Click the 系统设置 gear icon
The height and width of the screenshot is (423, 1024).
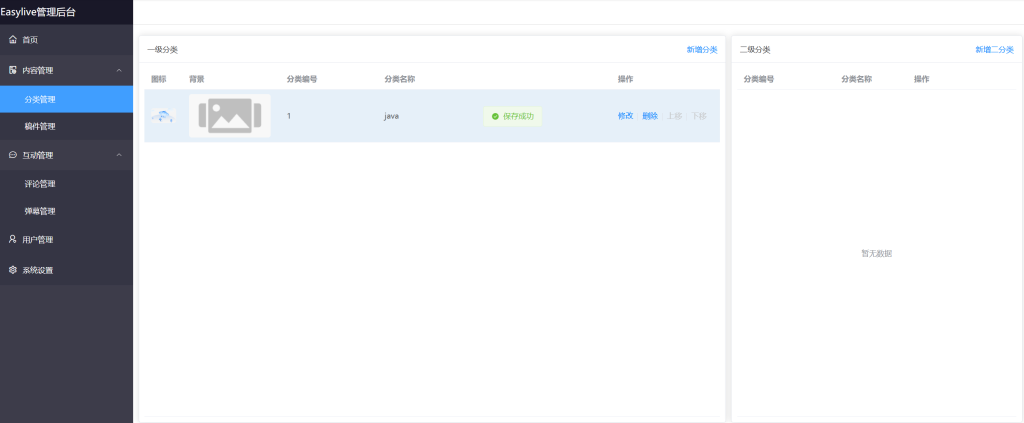pos(12,270)
